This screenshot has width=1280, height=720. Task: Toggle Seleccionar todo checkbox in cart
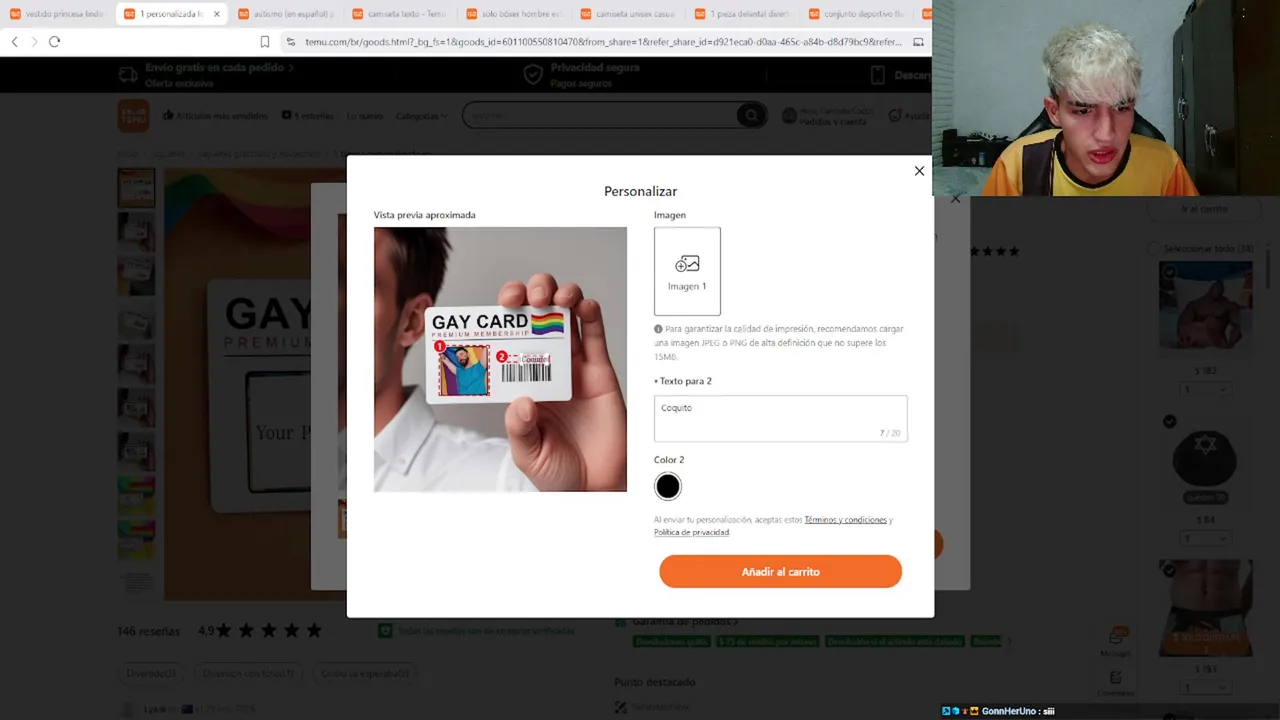pyautogui.click(x=1155, y=248)
